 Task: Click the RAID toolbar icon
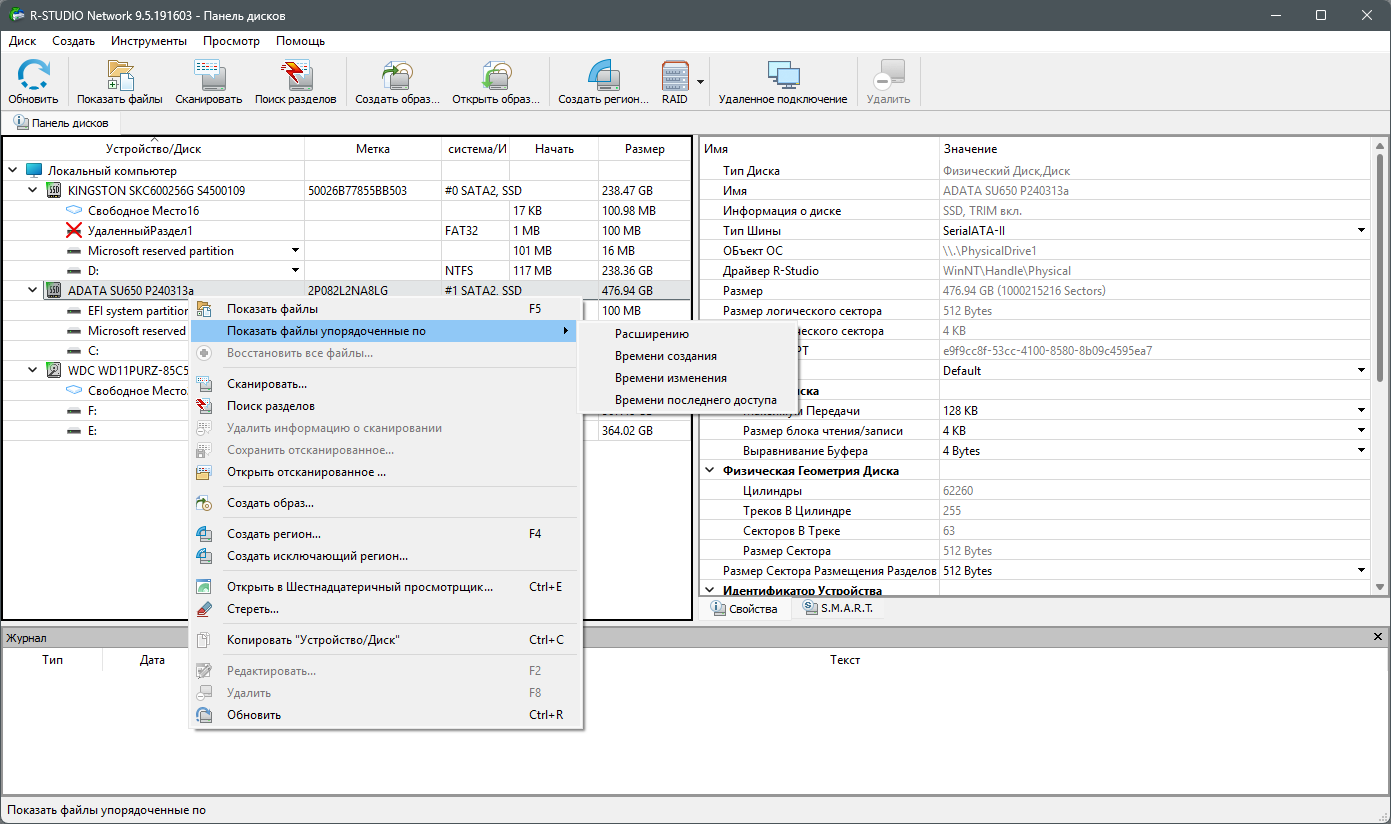coord(675,78)
